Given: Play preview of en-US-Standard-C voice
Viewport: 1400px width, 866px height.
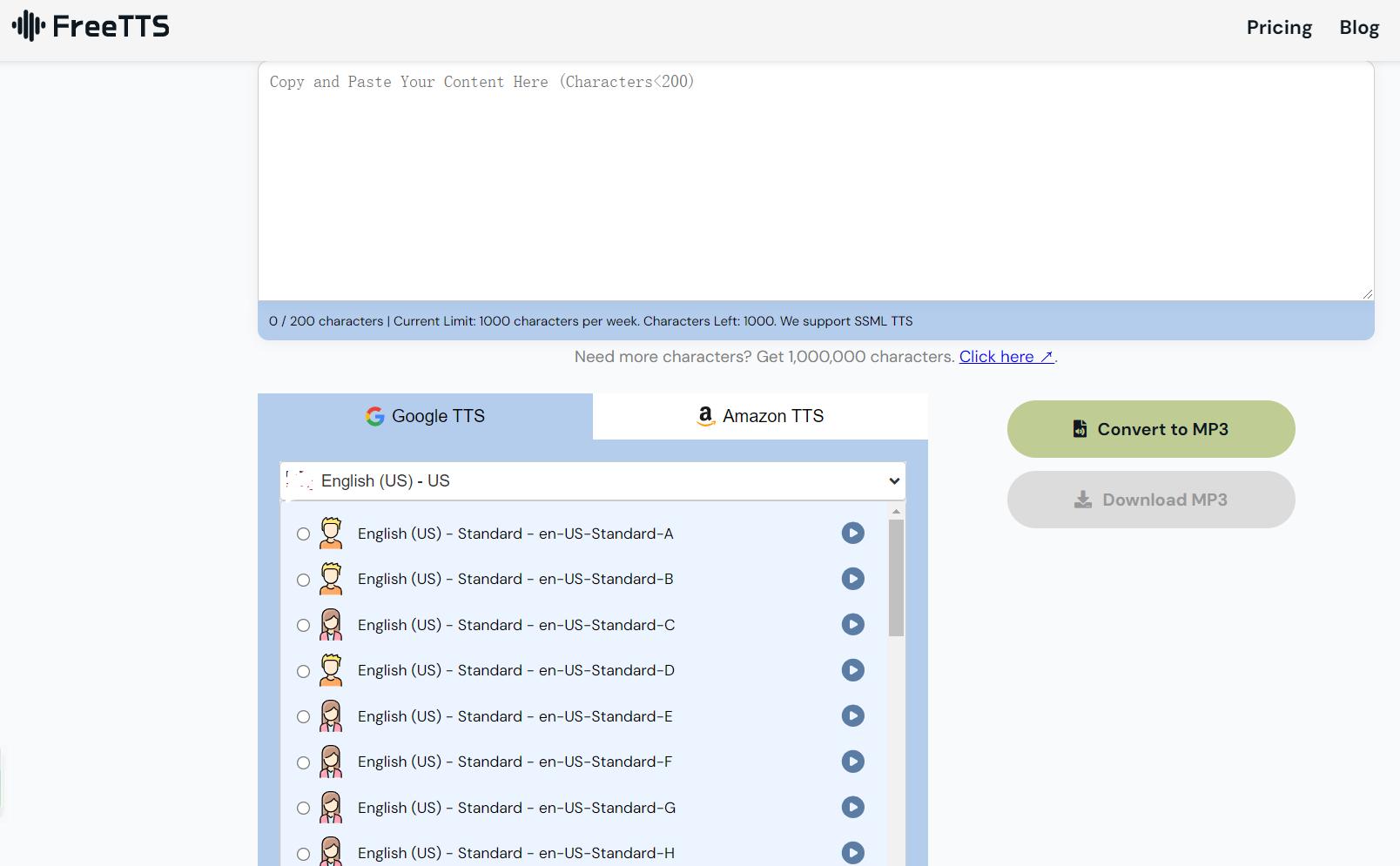Looking at the screenshot, I should [x=852, y=625].
